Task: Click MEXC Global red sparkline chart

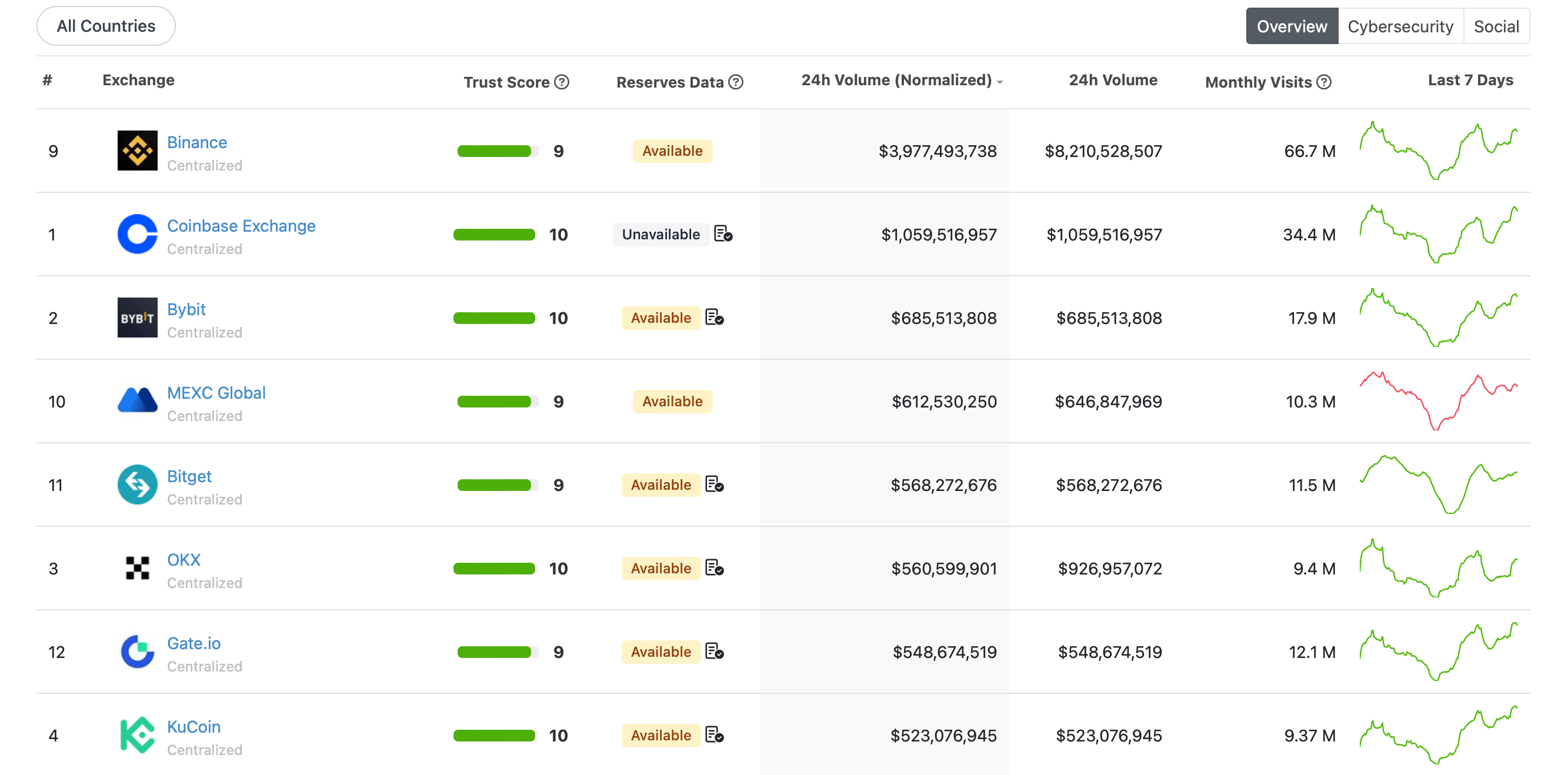Action: pyautogui.click(x=1439, y=401)
